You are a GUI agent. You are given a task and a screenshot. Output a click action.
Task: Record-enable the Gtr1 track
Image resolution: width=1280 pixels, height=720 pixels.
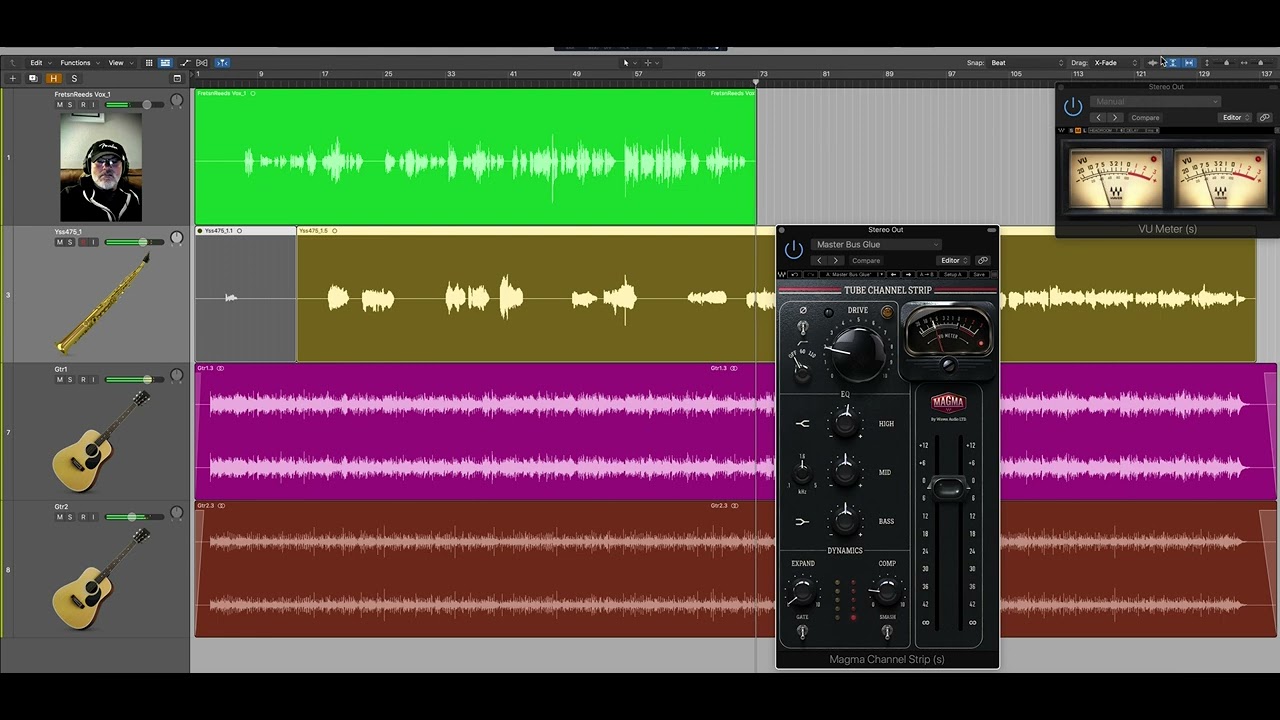[83, 379]
